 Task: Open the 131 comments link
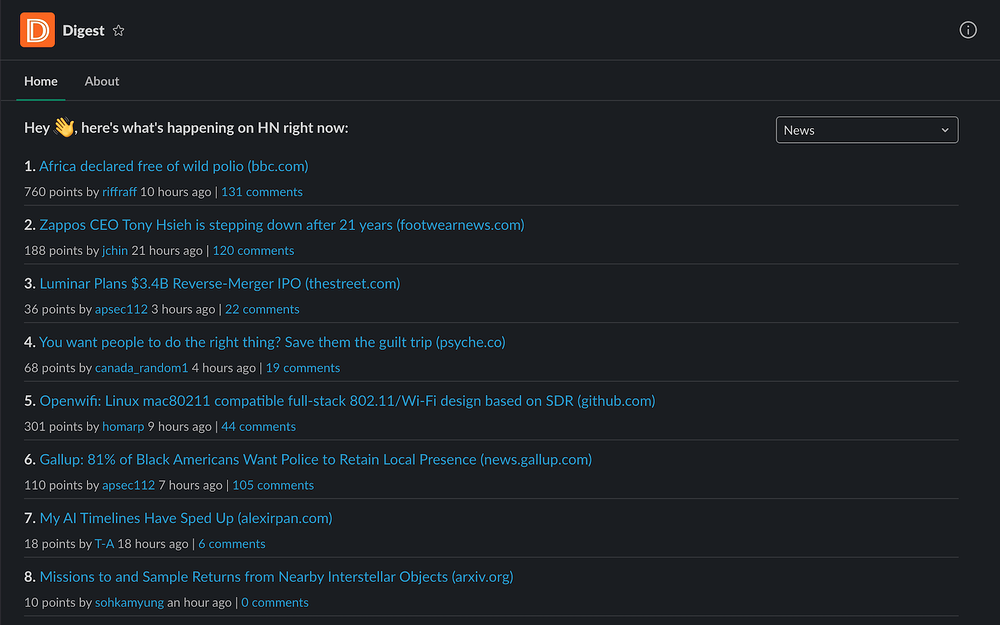coord(261,192)
